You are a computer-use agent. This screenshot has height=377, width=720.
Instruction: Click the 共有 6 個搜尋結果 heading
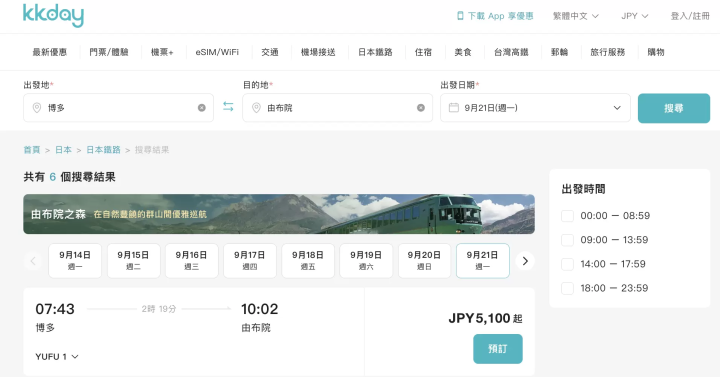pos(69,177)
